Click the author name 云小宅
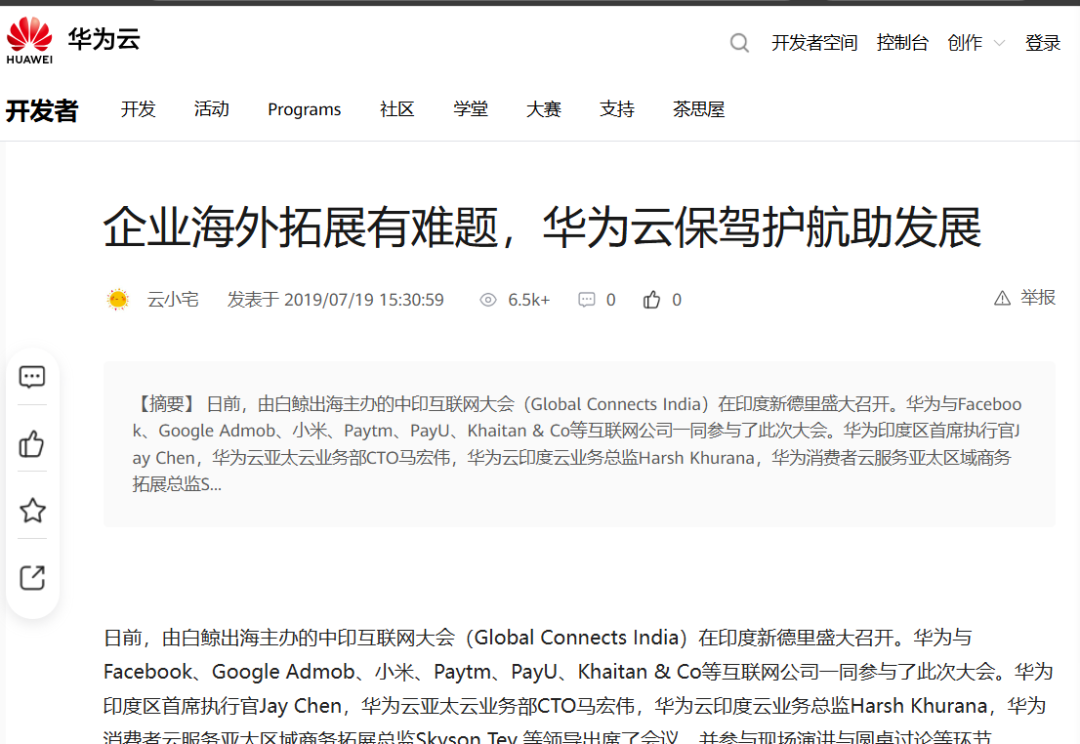The image size is (1080, 744). [173, 300]
